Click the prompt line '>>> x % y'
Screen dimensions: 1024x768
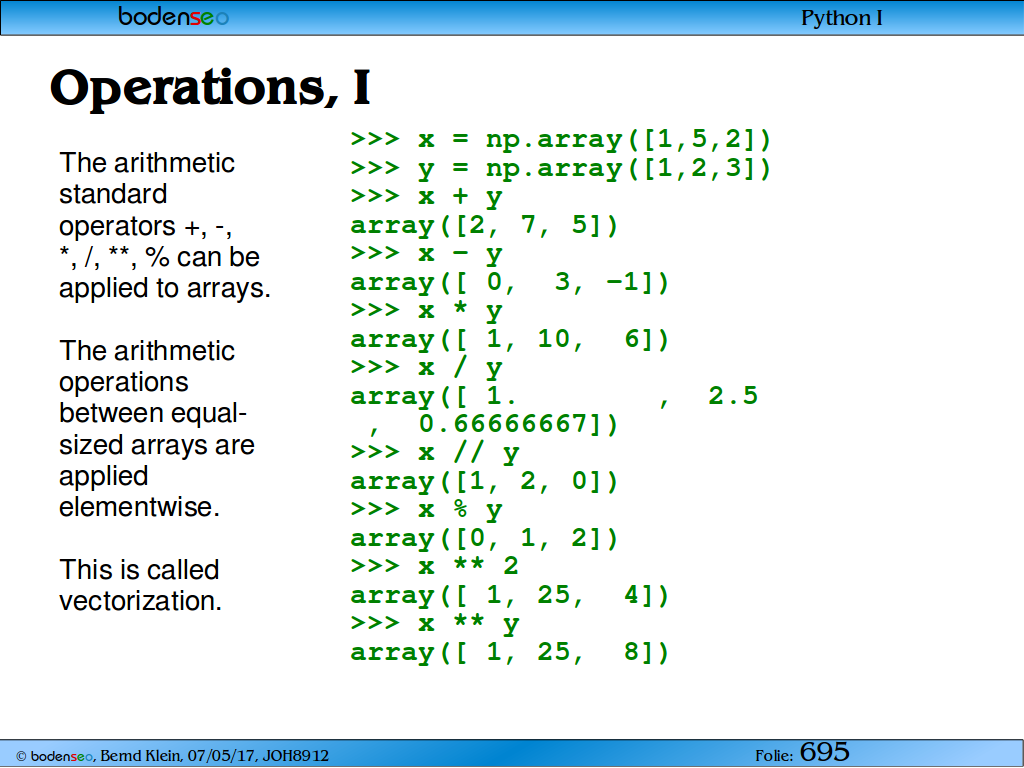click(x=426, y=510)
